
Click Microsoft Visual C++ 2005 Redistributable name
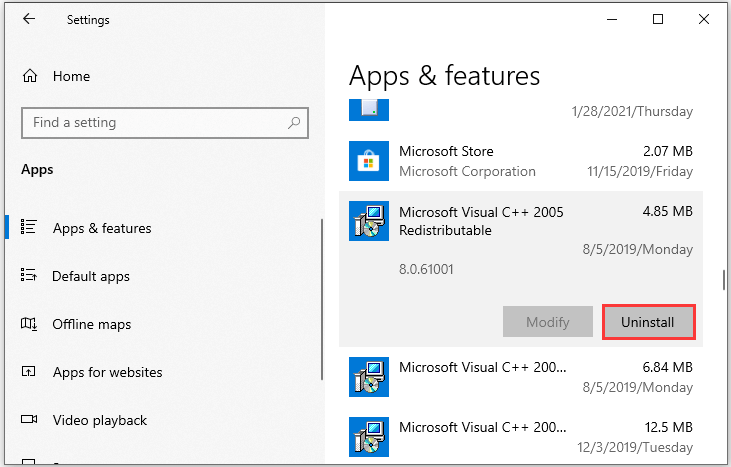click(x=481, y=221)
